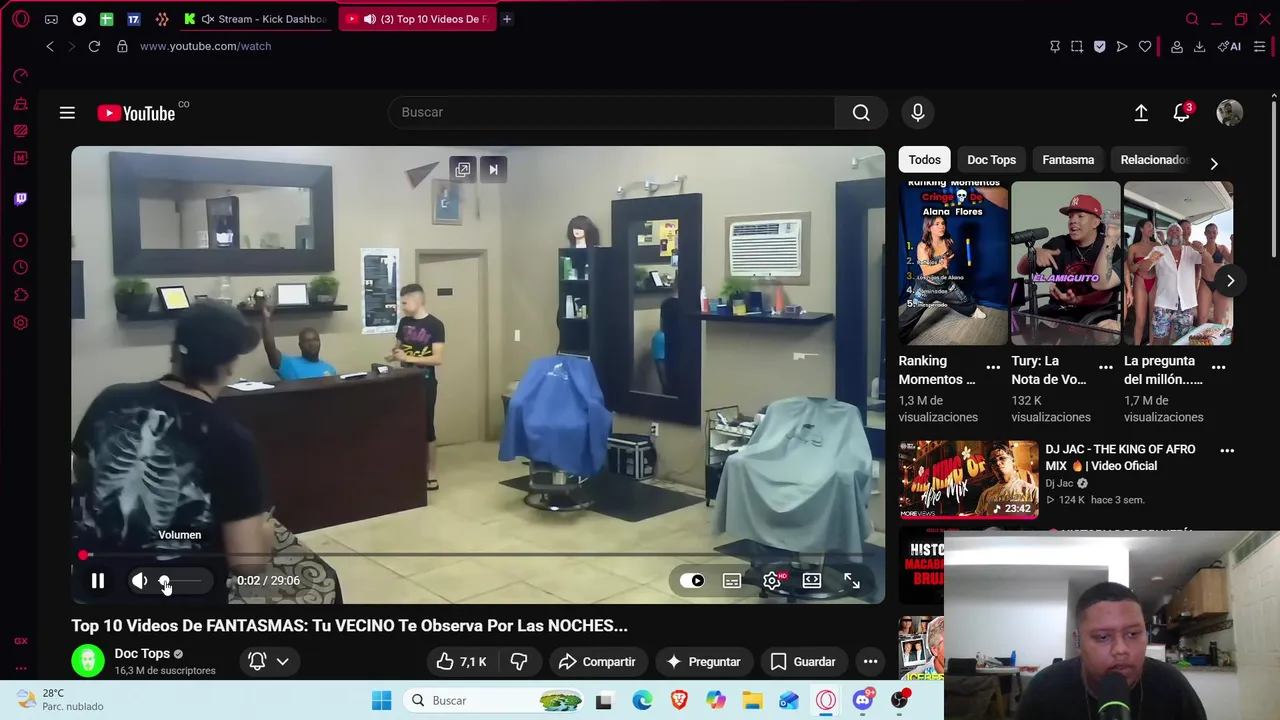Open more actions ellipsis below video
Viewport: 1280px width, 720px height.
871,661
